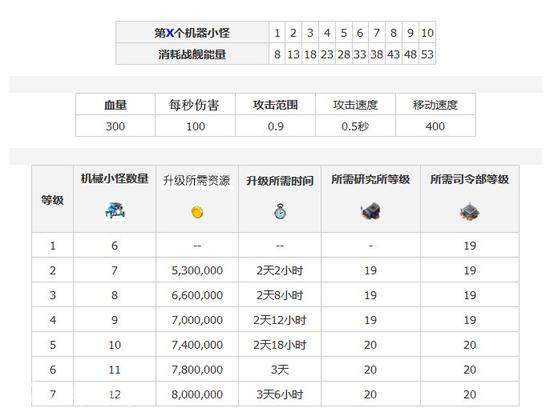Screen dimensions: 550x420
Task: Click energy cost value 18
Action: (310, 54)
